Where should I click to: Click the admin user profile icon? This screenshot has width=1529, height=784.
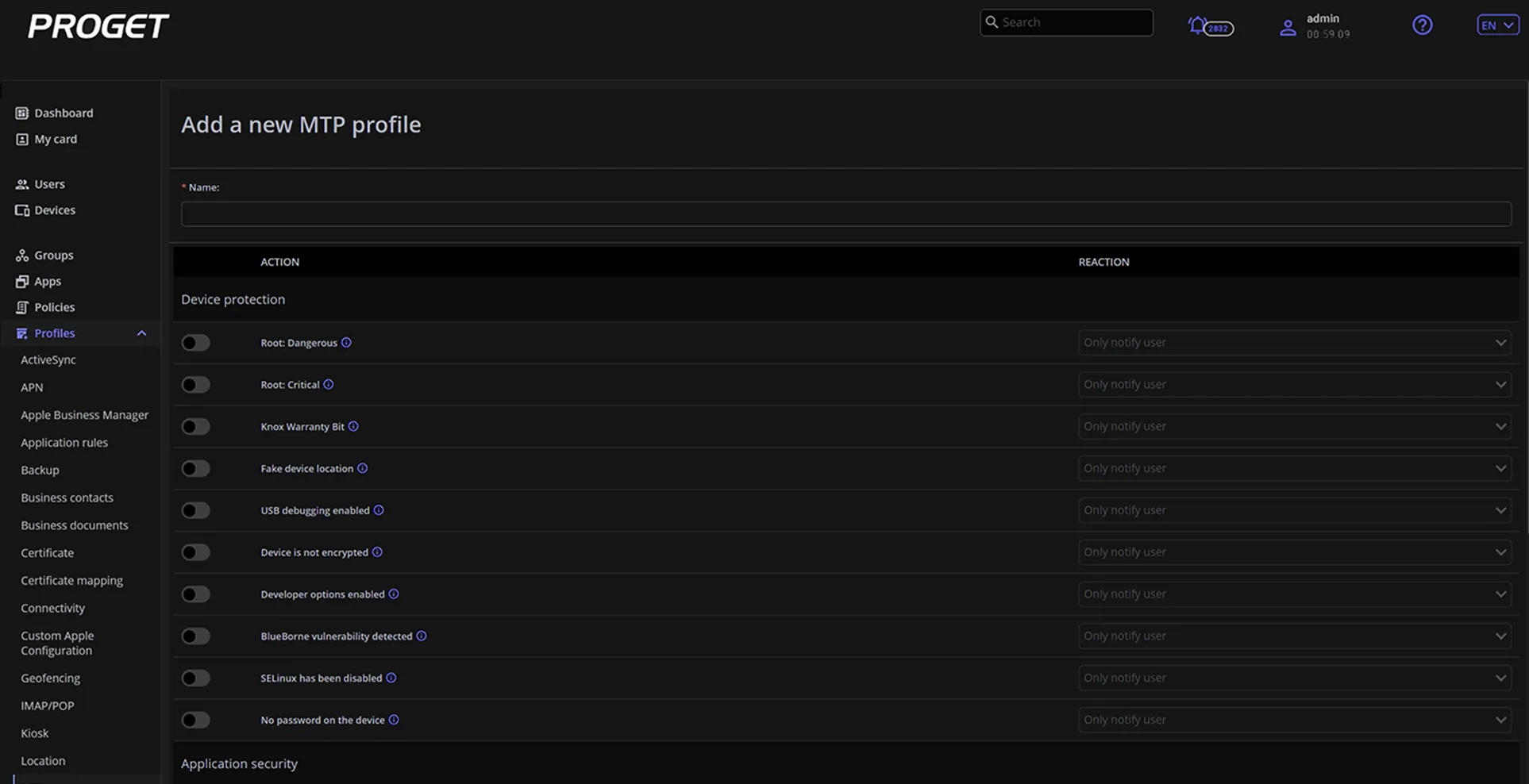[1288, 28]
